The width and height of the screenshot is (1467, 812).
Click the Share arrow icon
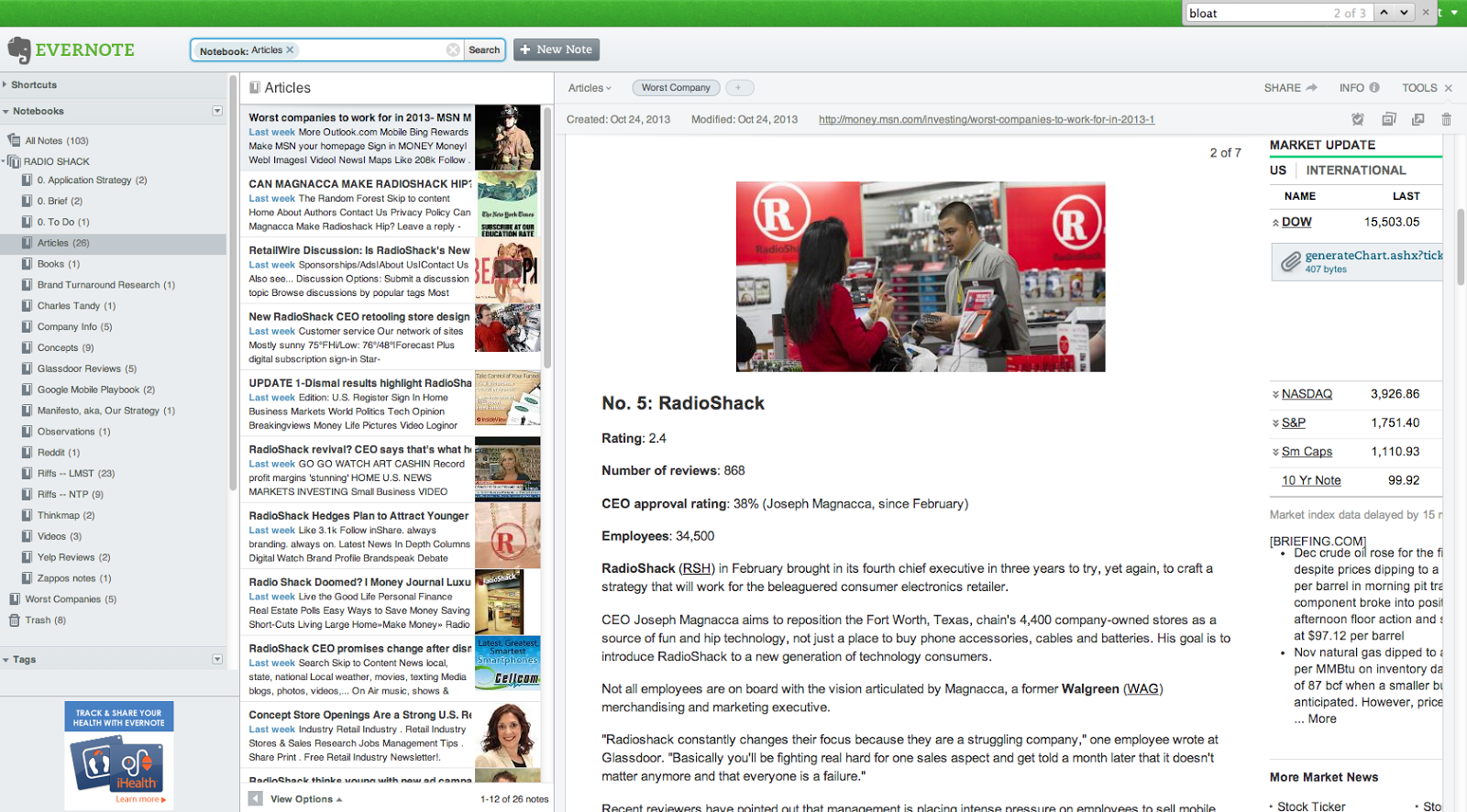tap(1312, 88)
